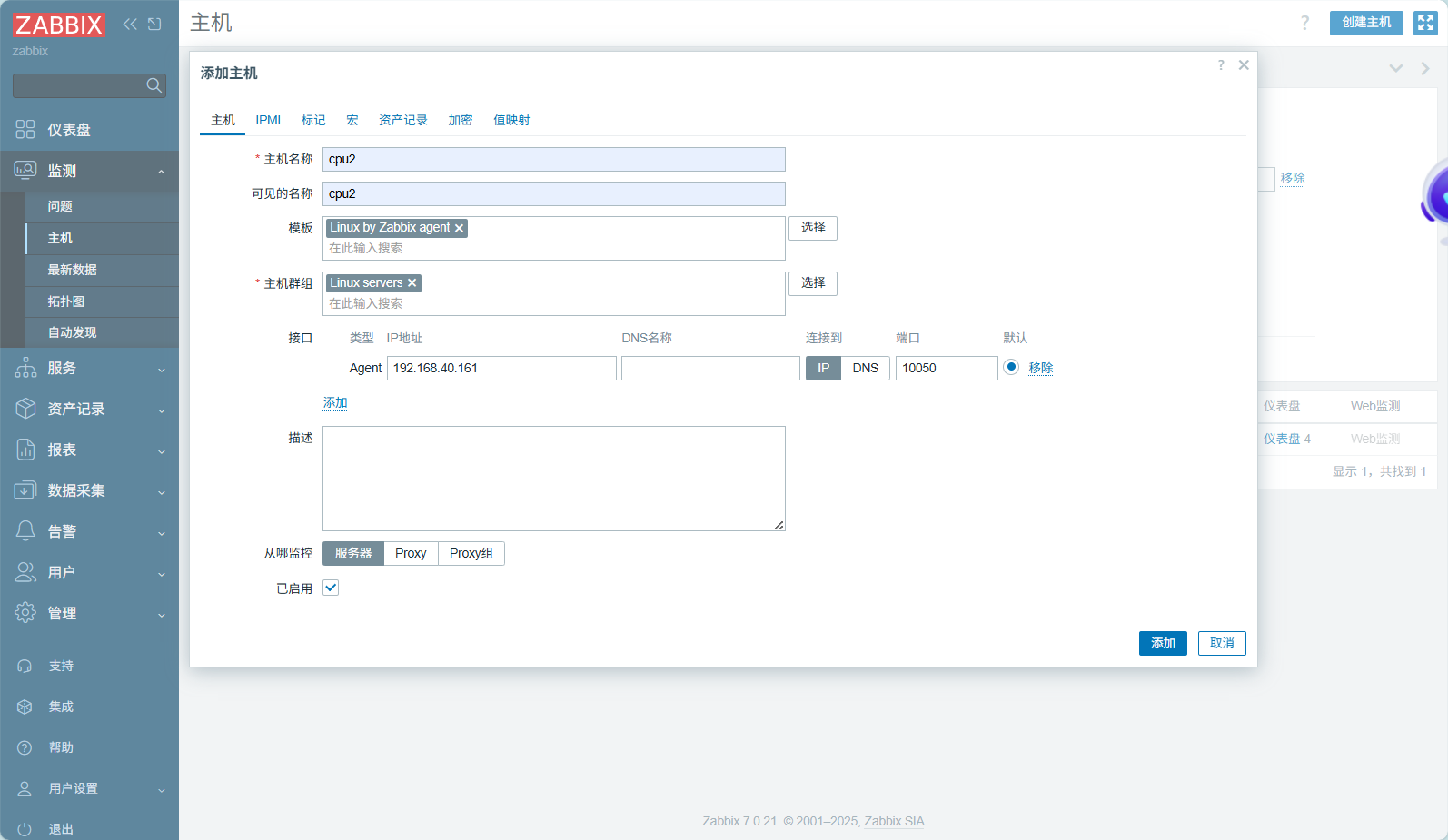Toggle kiosk fullscreen mode icon
This screenshot has height=840, width=1448.
1425,23
